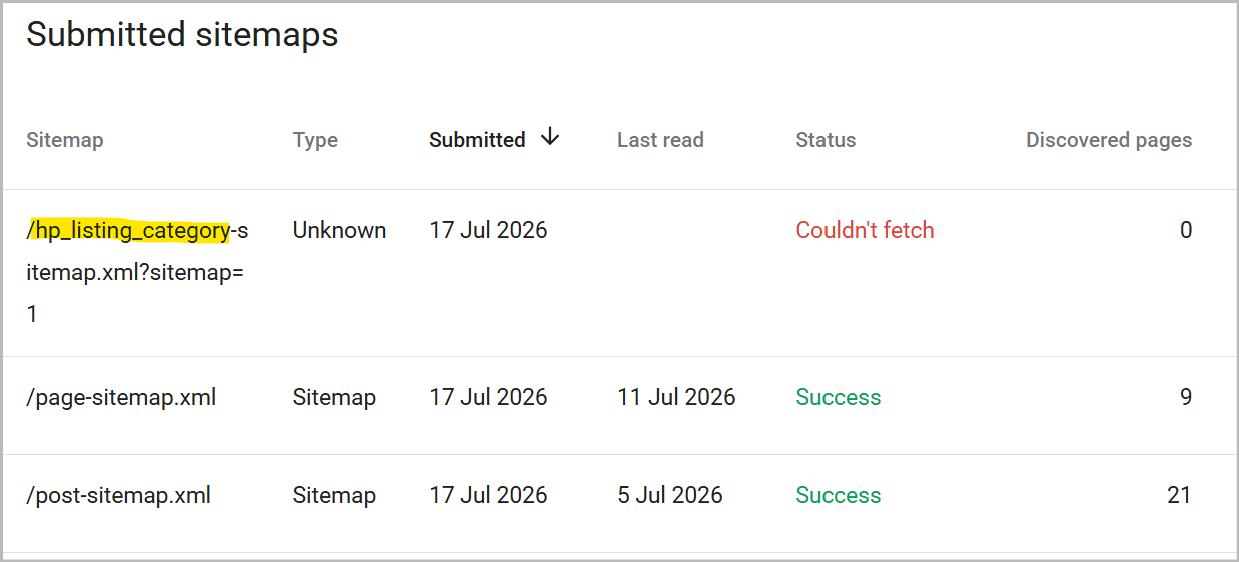Click the 5 Jul 2026 last read date
Image resolution: width=1239 pixels, height=562 pixels.
(x=670, y=495)
